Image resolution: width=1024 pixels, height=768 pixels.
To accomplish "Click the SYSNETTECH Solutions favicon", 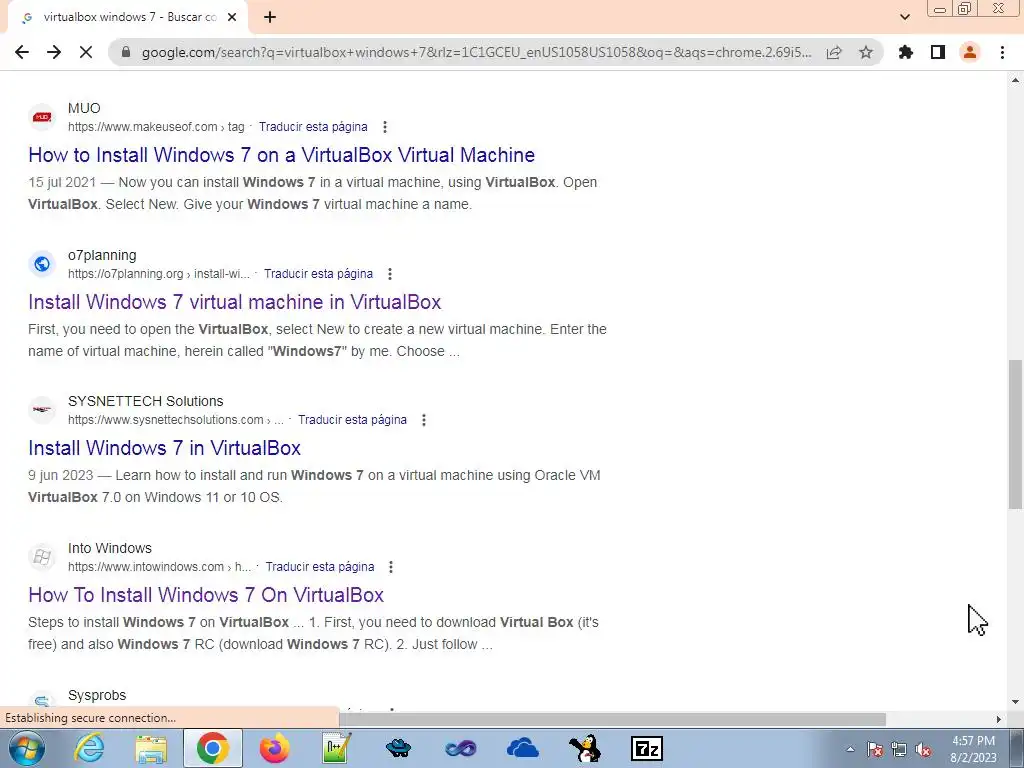I will 42,410.
